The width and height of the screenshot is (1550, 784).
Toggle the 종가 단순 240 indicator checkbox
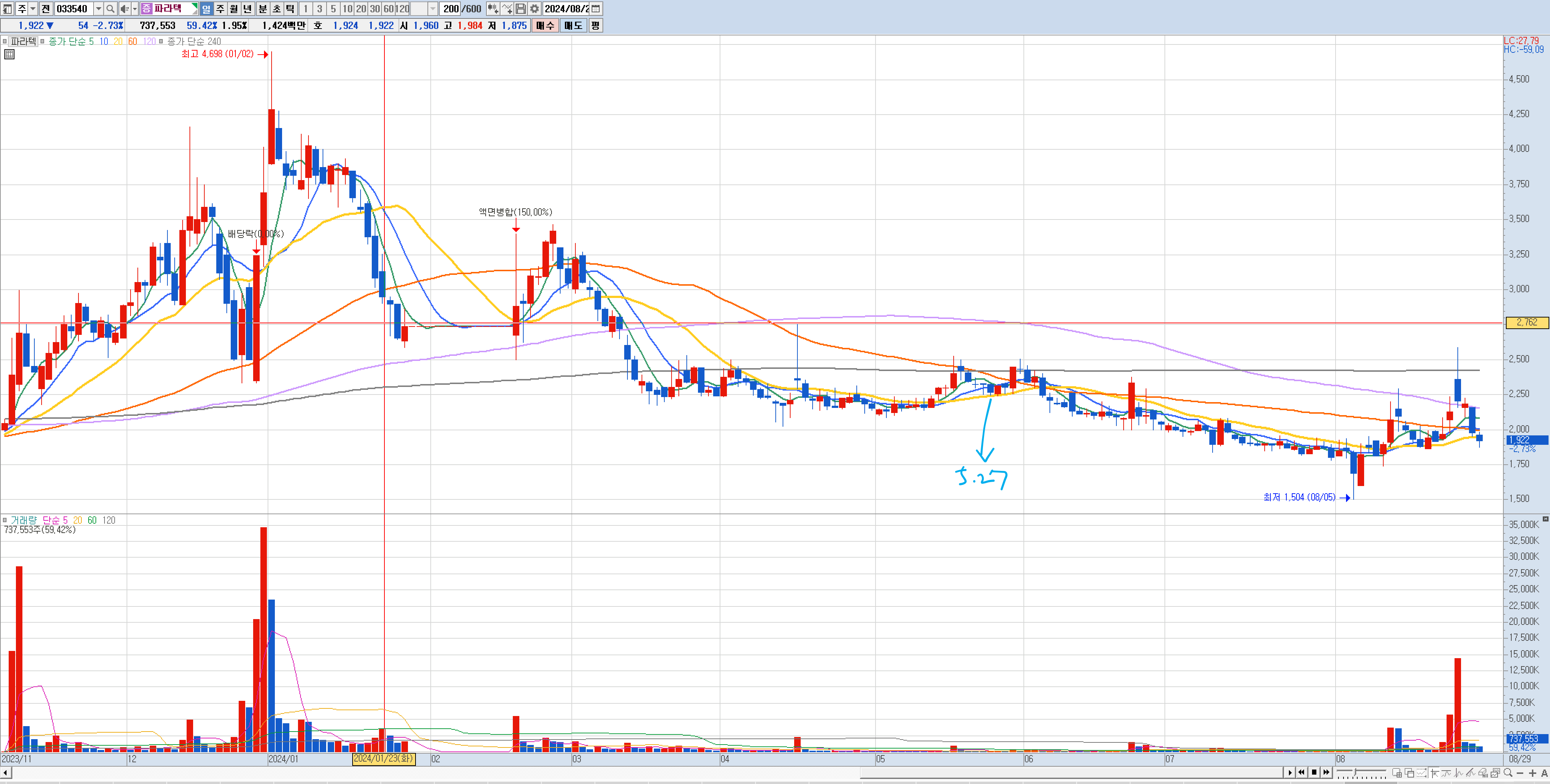pyautogui.click(x=161, y=42)
